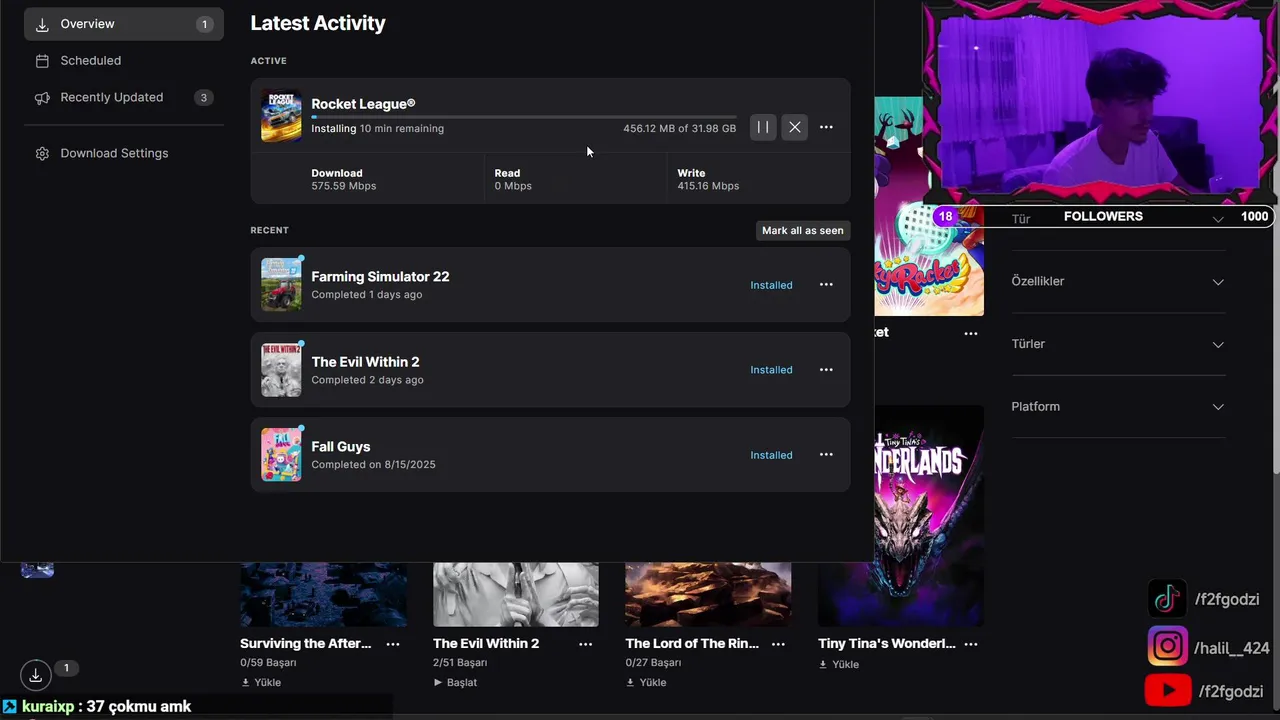This screenshot has height=720, width=1280.
Task: Click the Recently Updated megaphone icon
Action: [x=42, y=98]
